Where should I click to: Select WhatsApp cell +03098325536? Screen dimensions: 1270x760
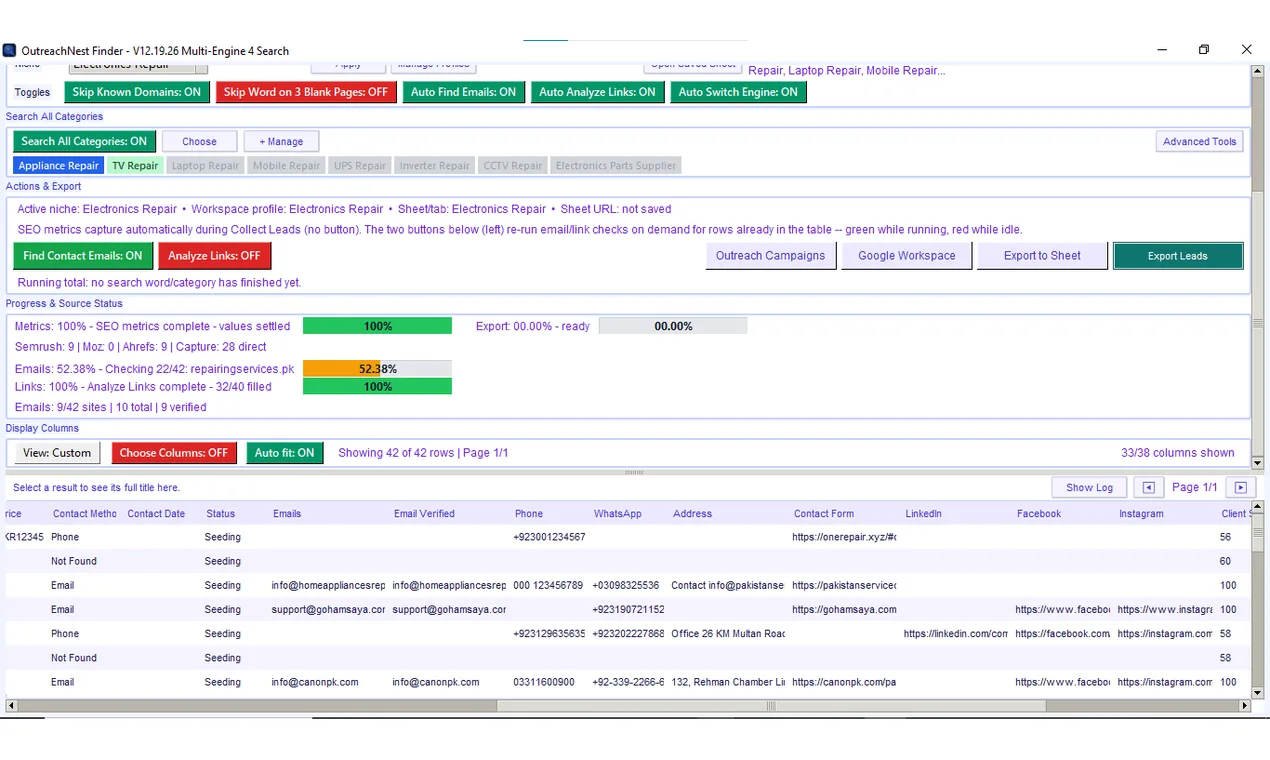626,585
